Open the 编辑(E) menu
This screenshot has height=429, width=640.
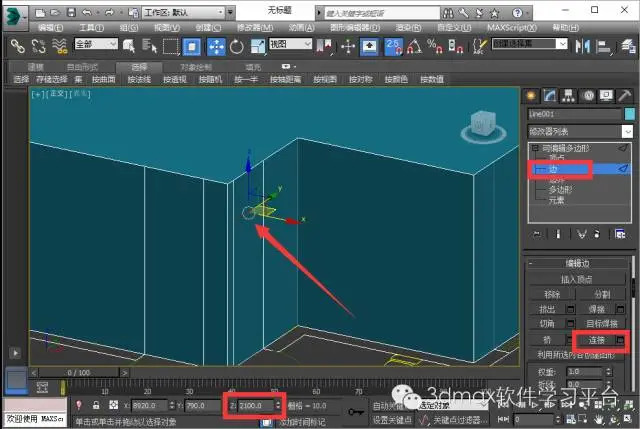pyautogui.click(x=51, y=28)
